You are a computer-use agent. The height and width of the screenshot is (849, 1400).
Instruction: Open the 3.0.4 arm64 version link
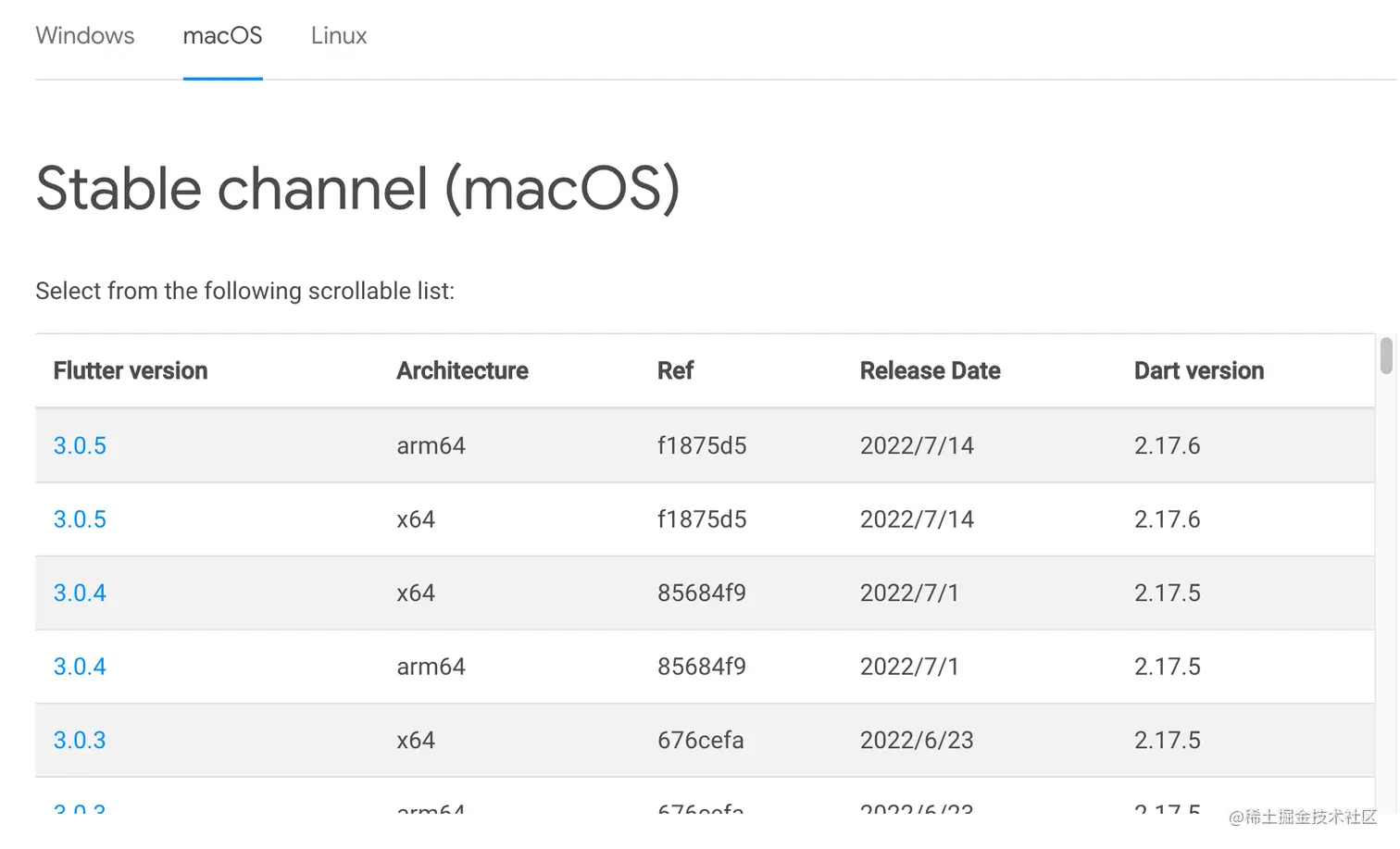[x=80, y=667]
